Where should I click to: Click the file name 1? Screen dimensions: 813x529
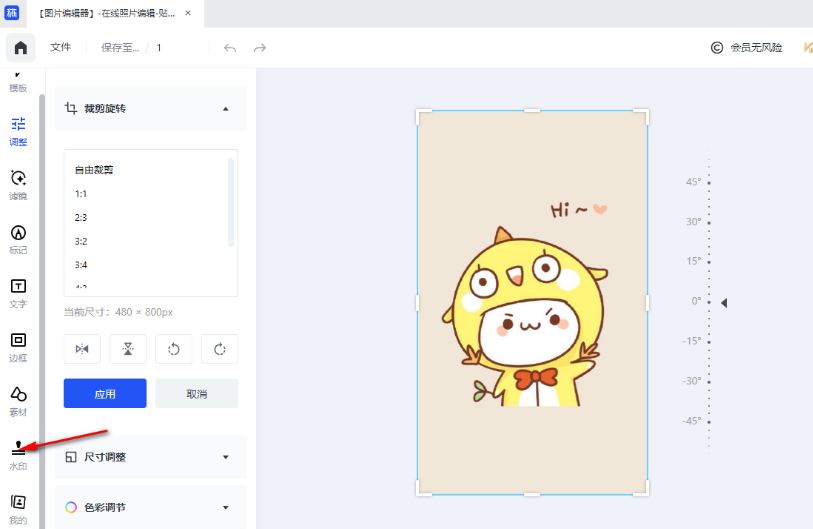point(159,48)
